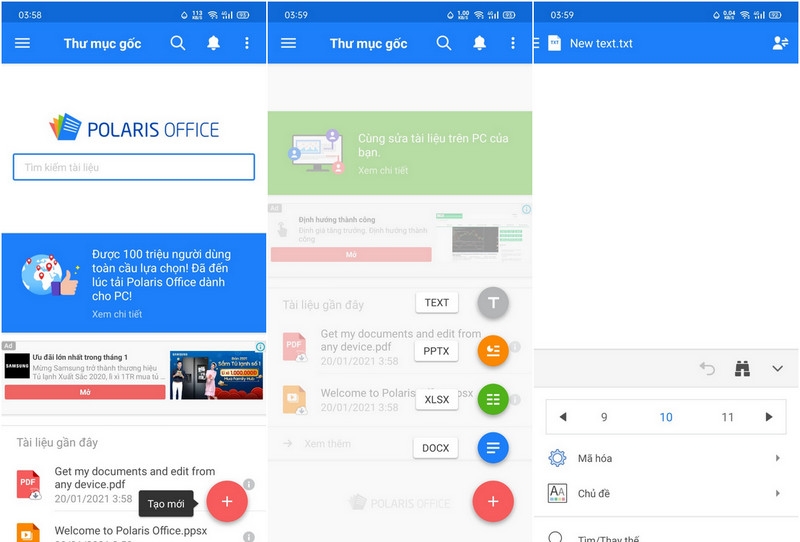The width and height of the screenshot is (800, 542).
Task: Tap the green XLSX sheet circle icon
Action: 493,399
